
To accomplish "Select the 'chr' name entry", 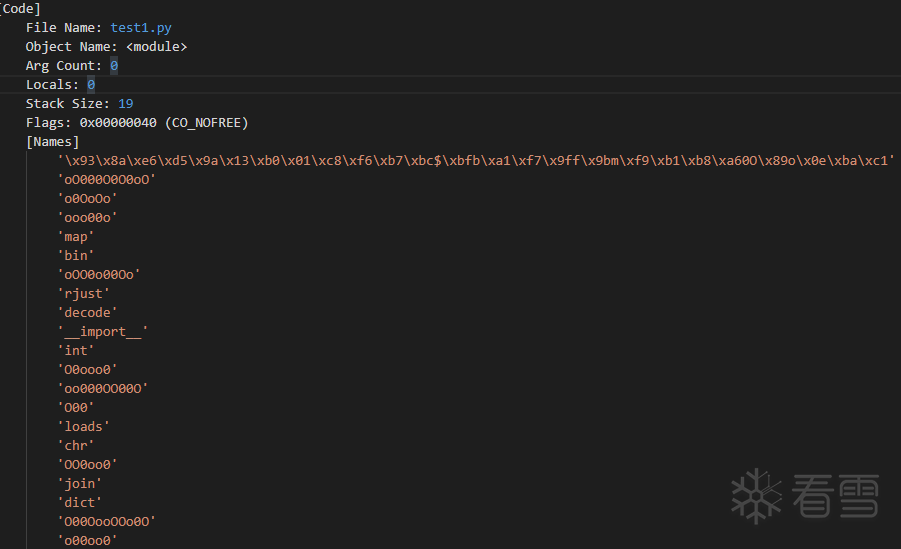I will pos(76,446).
